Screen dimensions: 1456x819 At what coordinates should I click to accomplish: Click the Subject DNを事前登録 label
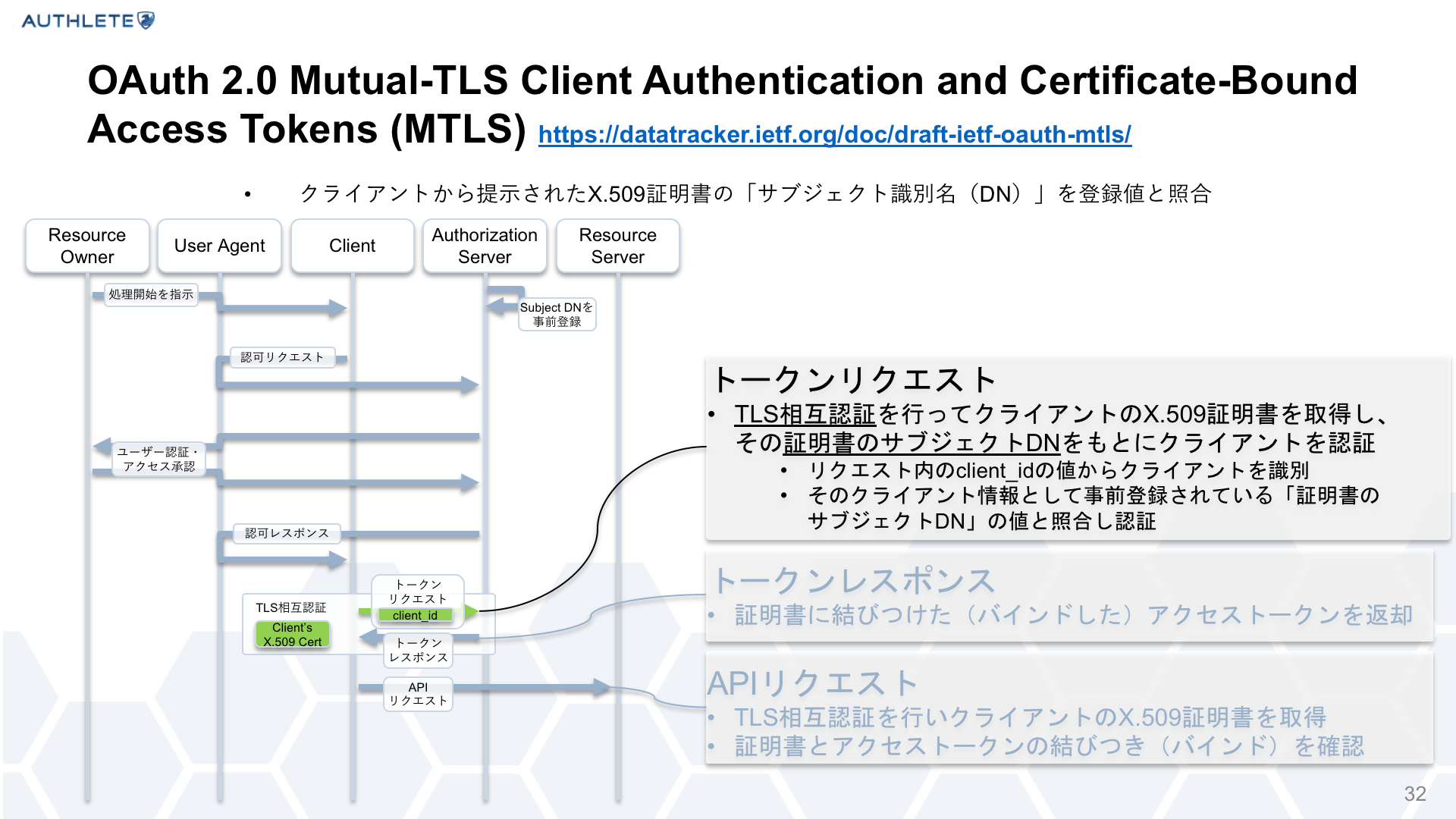557,314
